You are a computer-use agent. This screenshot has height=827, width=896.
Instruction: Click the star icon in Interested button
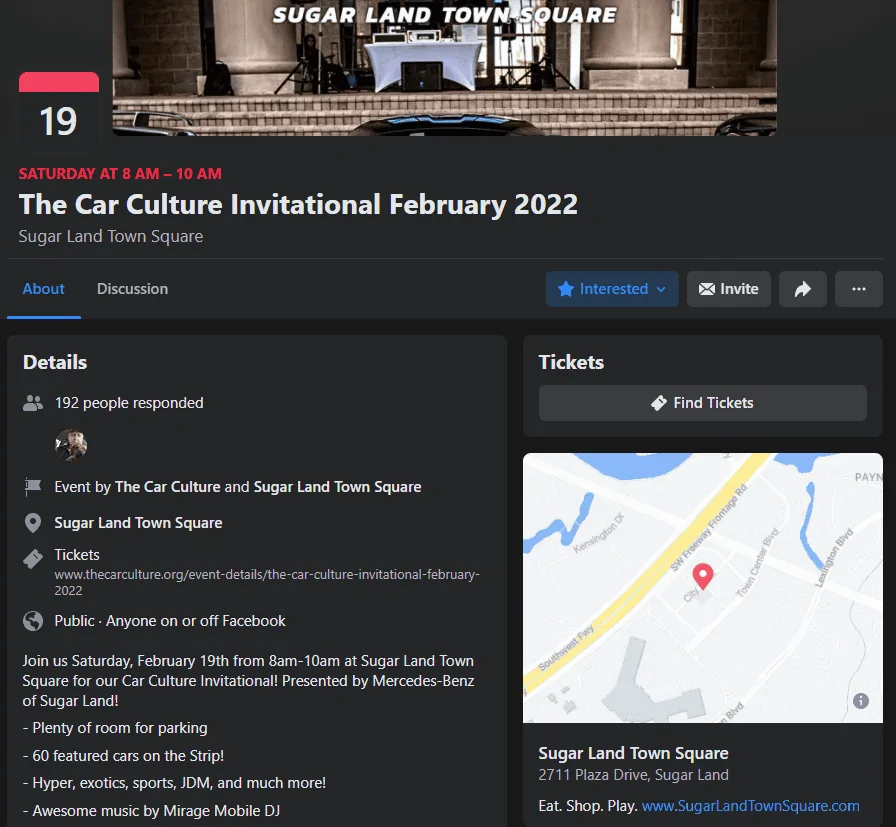tap(566, 289)
